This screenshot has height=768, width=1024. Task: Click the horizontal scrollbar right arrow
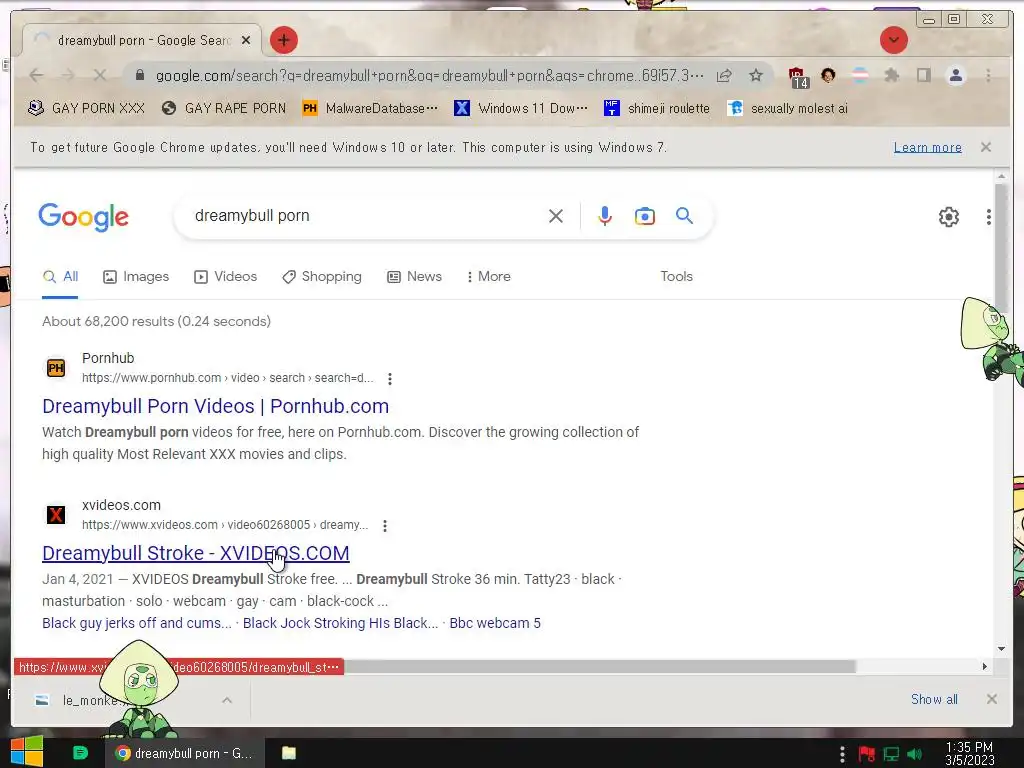(985, 666)
